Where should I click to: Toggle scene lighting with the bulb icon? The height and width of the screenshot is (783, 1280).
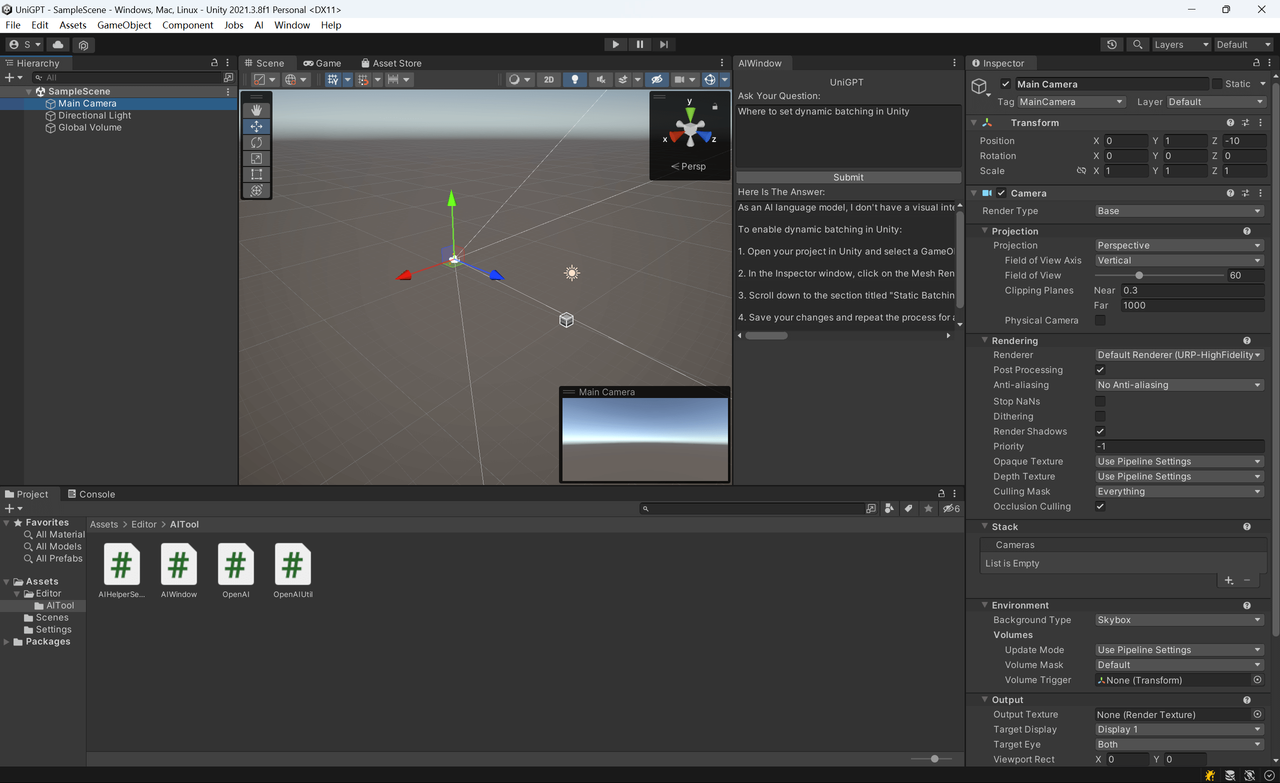point(575,79)
